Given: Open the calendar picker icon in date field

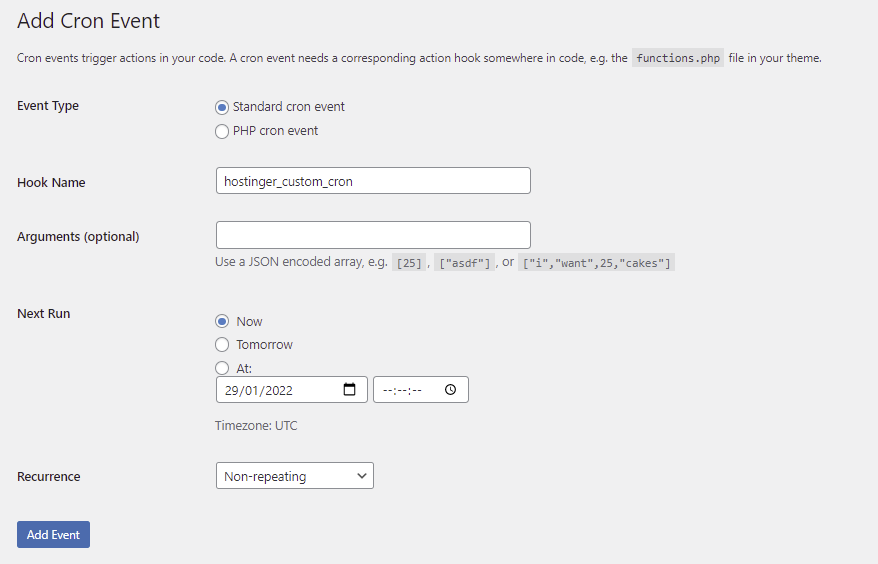Looking at the screenshot, I should pos(350,390).
